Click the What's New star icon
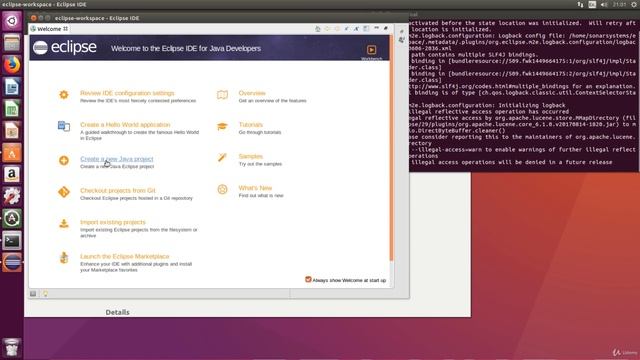 pos(222,189)
